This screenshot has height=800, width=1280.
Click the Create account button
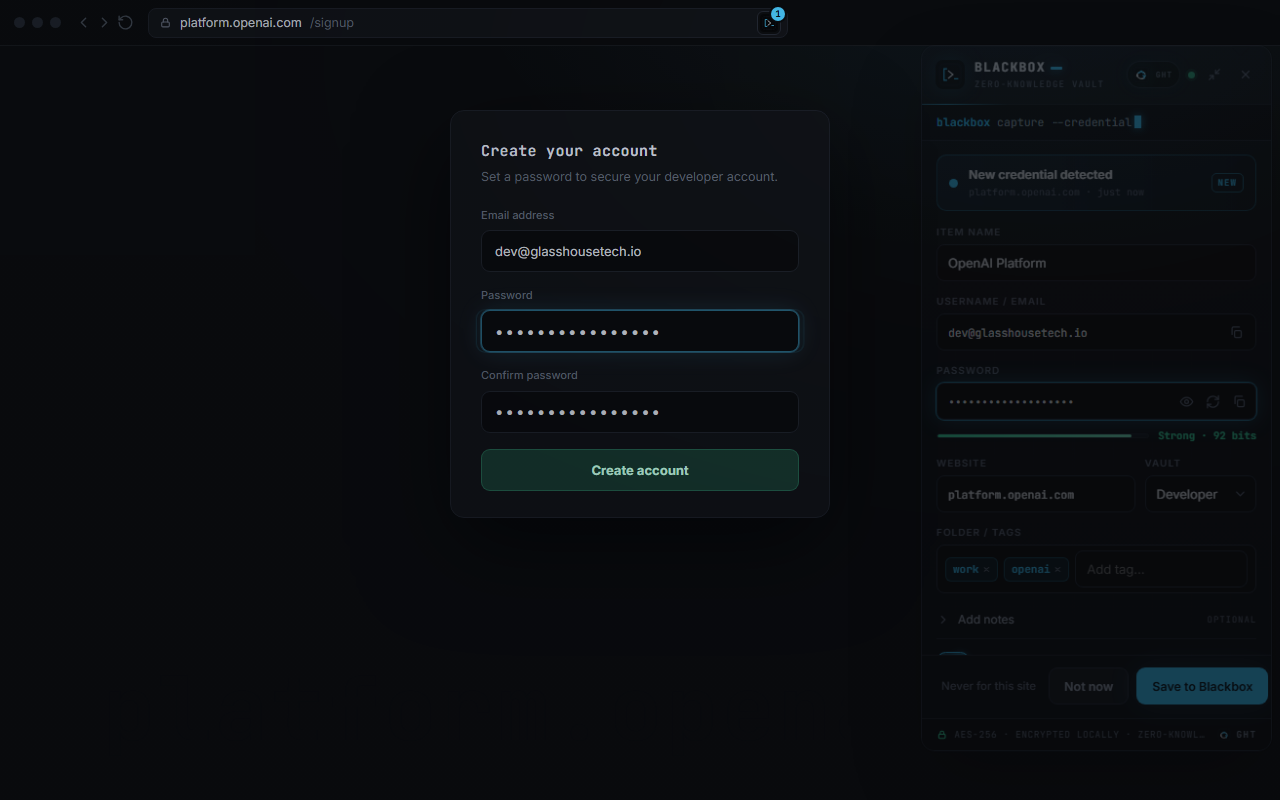point(640,470)
